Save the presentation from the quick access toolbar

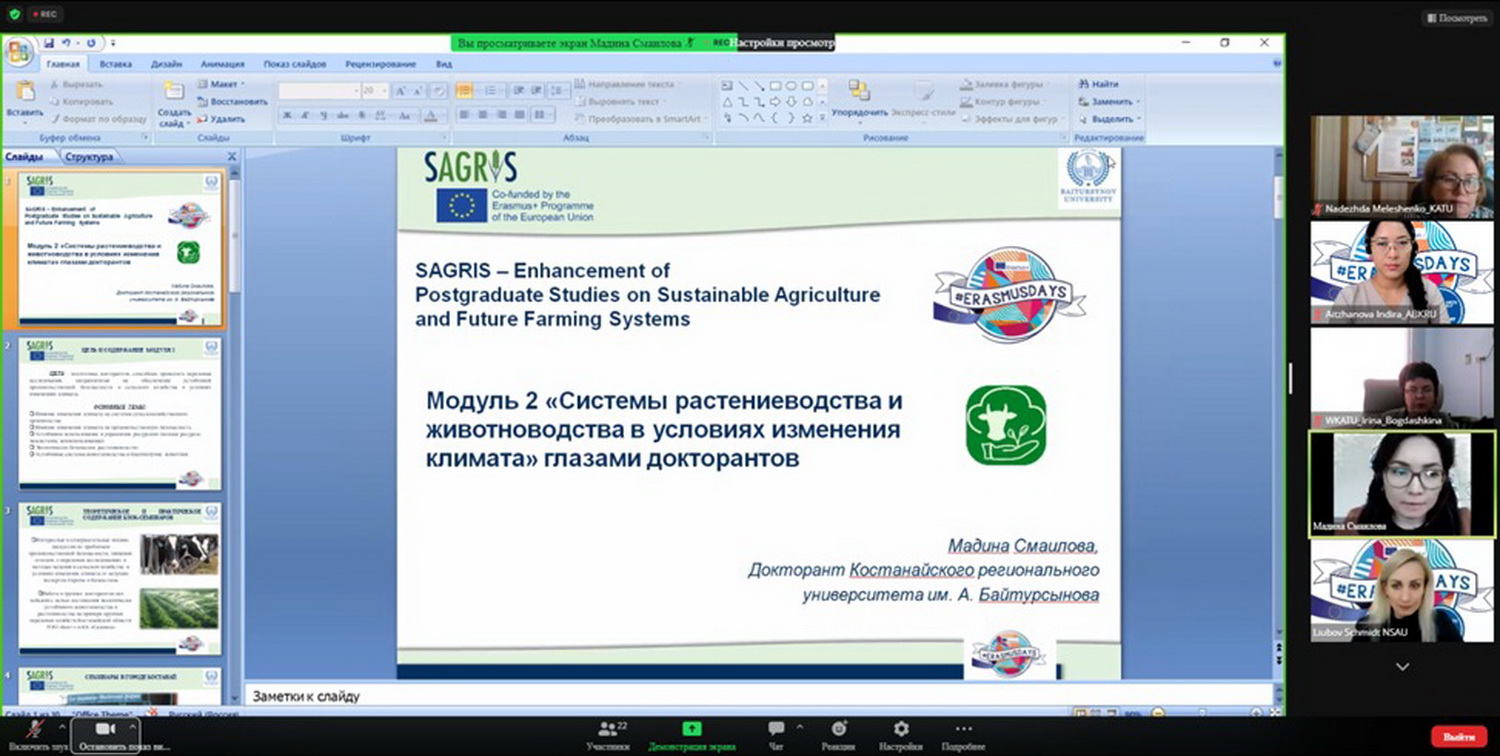click(48, 43)
